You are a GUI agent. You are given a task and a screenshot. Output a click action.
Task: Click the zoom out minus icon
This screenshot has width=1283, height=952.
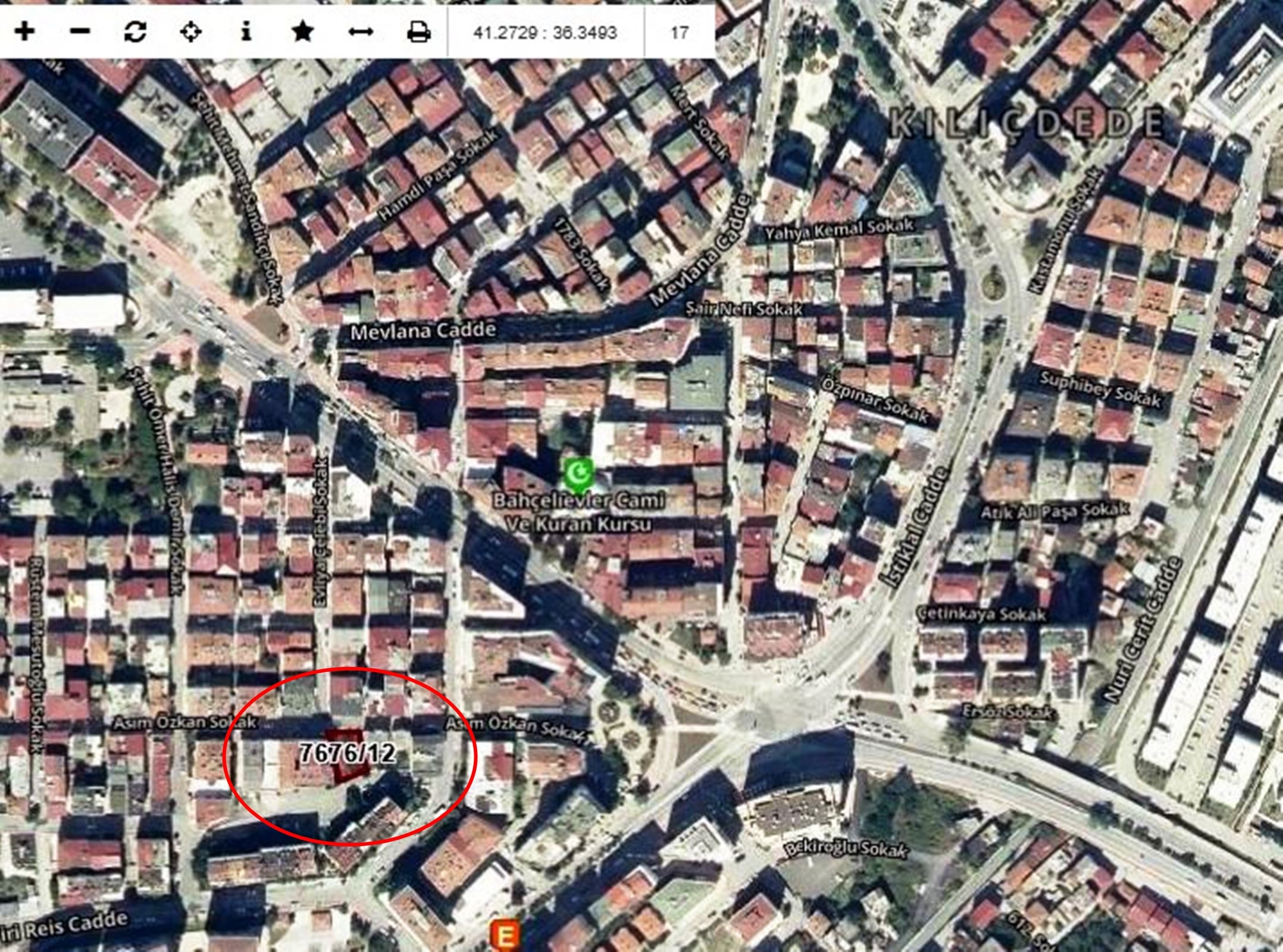pyautogui.click(x=80, y=32)
